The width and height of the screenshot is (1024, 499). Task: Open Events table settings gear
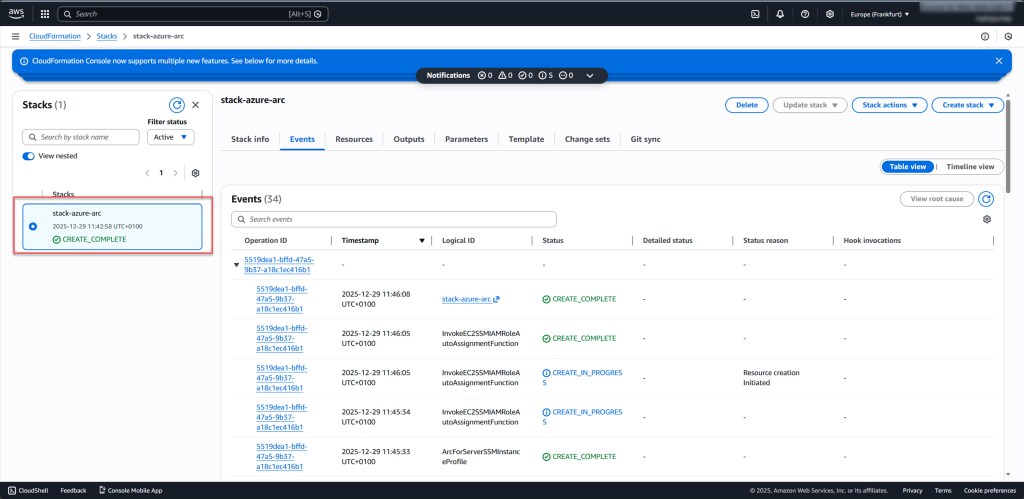986,219
